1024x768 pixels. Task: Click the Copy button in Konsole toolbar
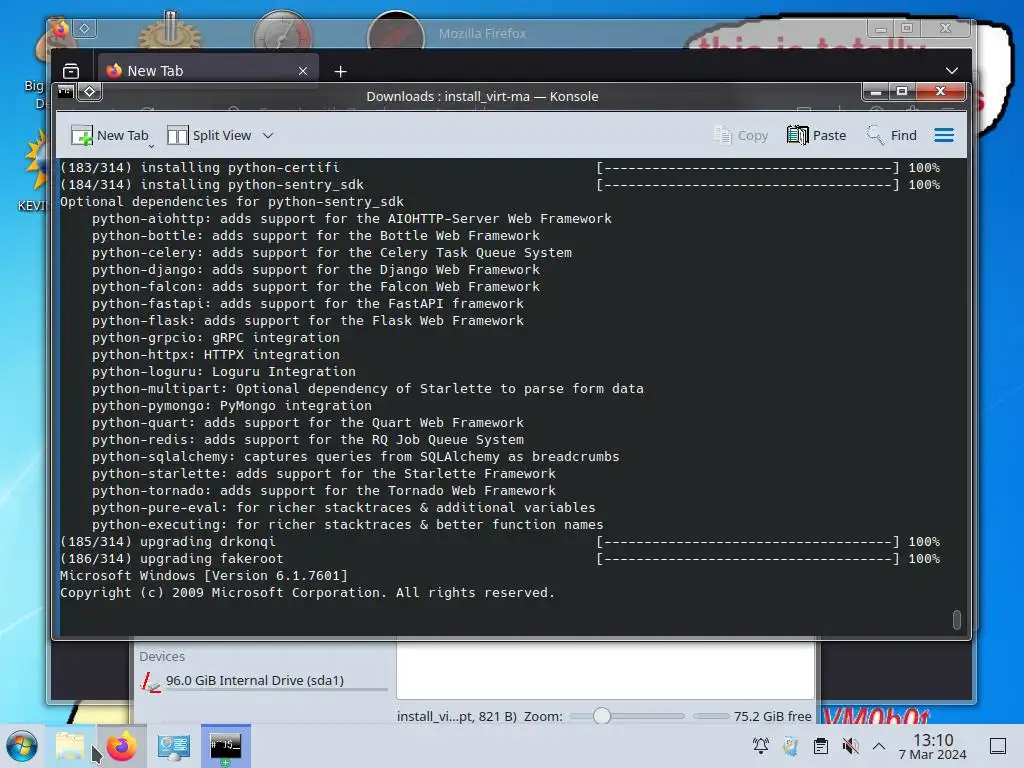click(741, 135)
